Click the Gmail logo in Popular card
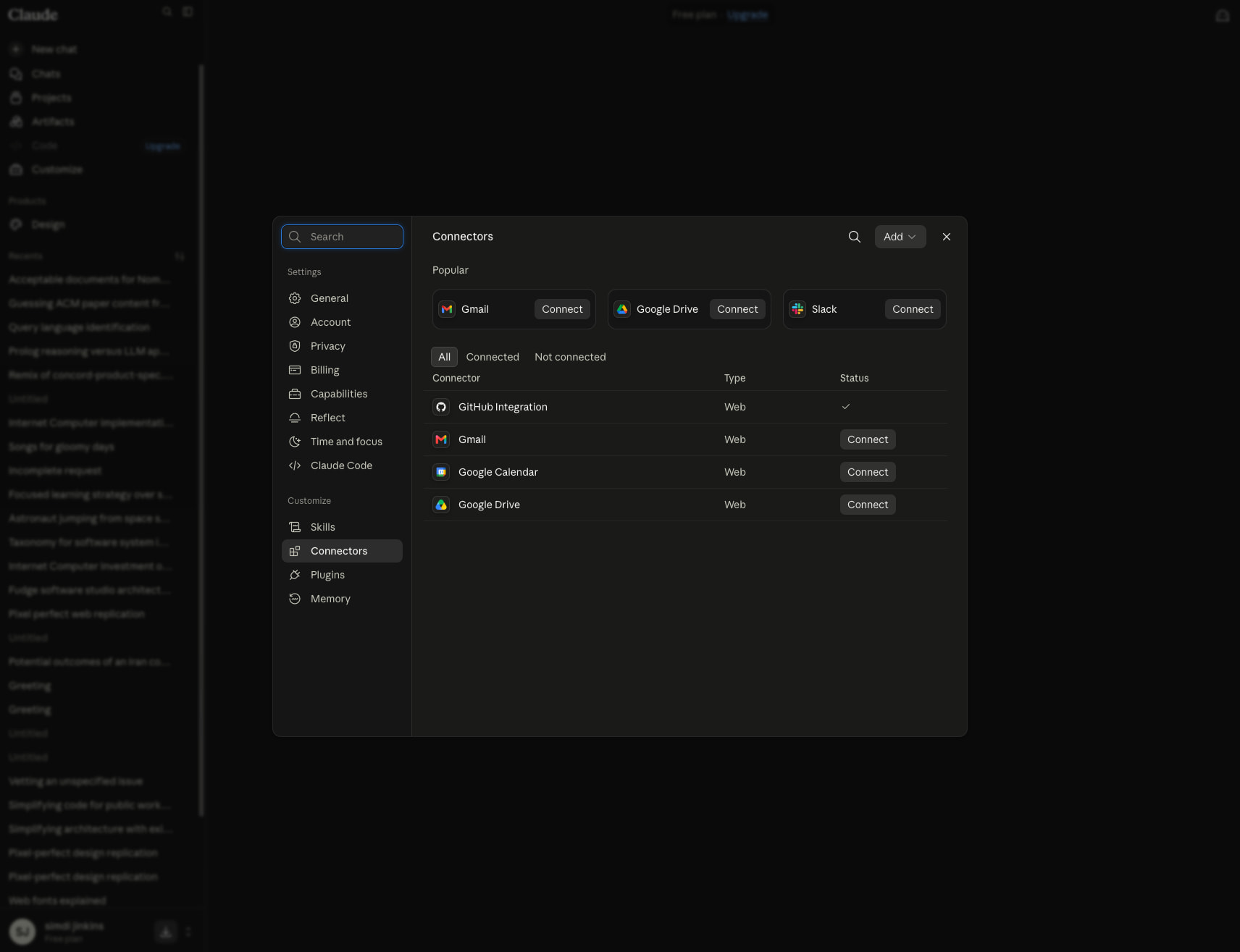The width and height of the screenshot is (1240, 952). (x=447, y=309)
